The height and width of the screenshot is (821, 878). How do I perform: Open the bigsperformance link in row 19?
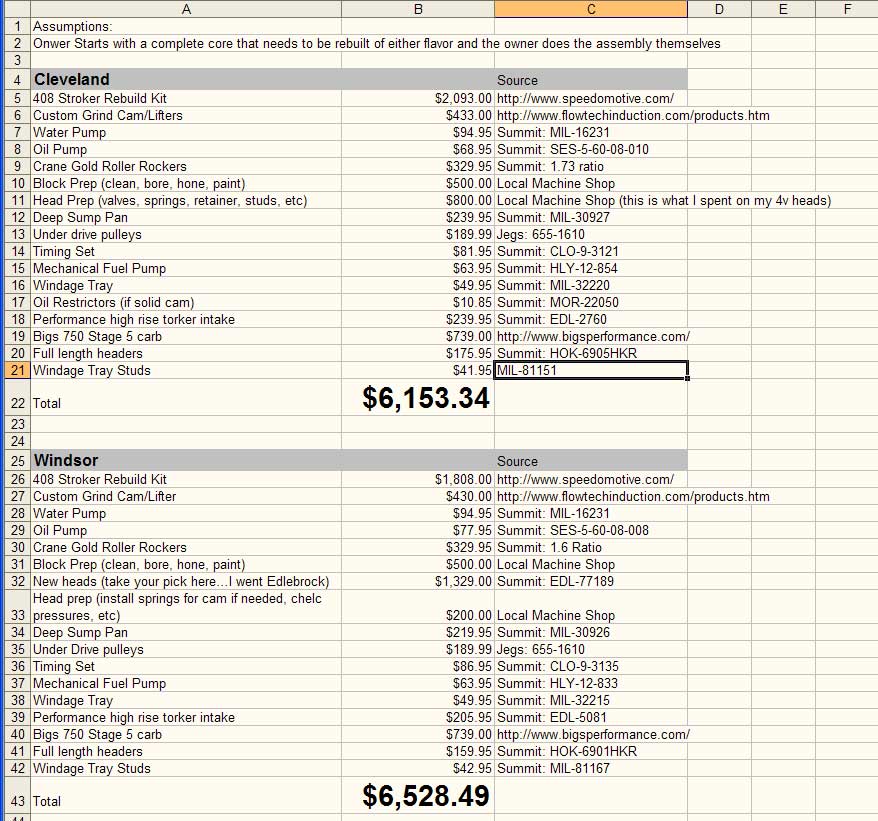pos(593,336)
